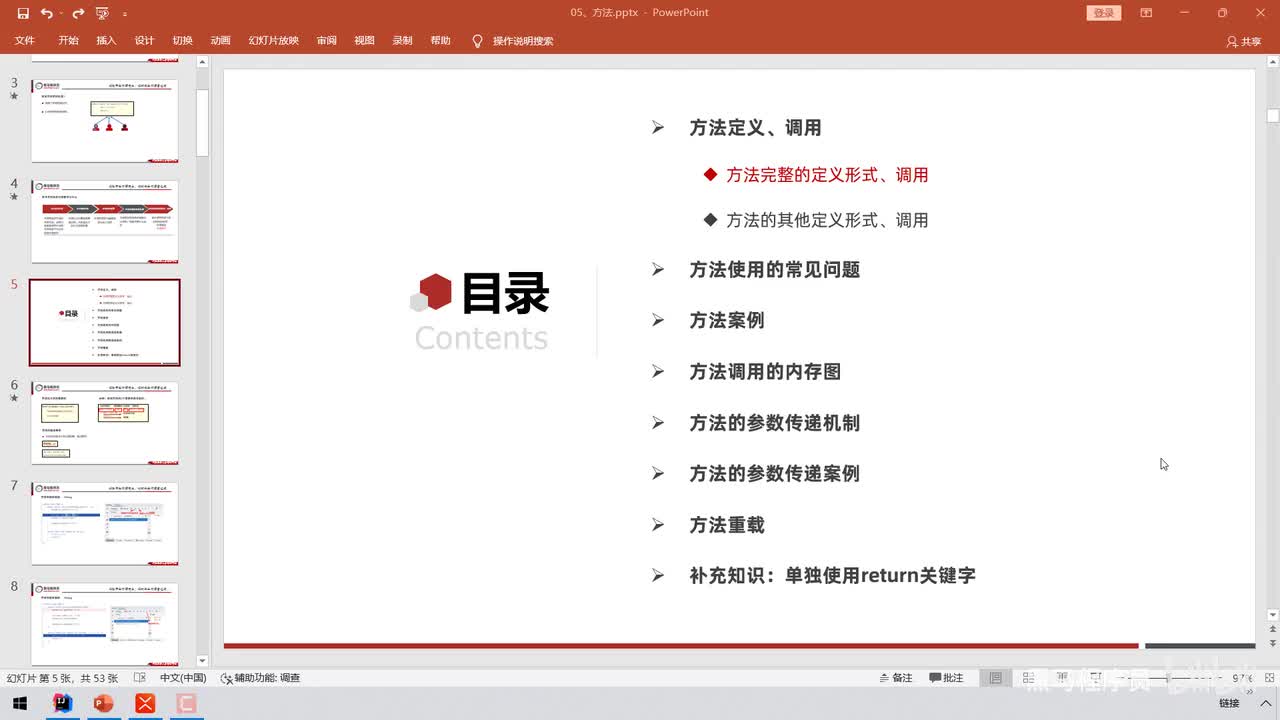This screenshot has width=1280, height=720.
Task: Click the 幻灯片 第 5 张 status indicator
Action: [x=63, y=678]
